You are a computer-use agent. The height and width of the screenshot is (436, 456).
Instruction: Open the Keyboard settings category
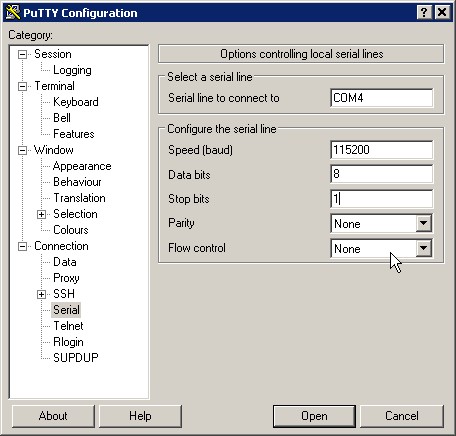[x=76, y=102]
